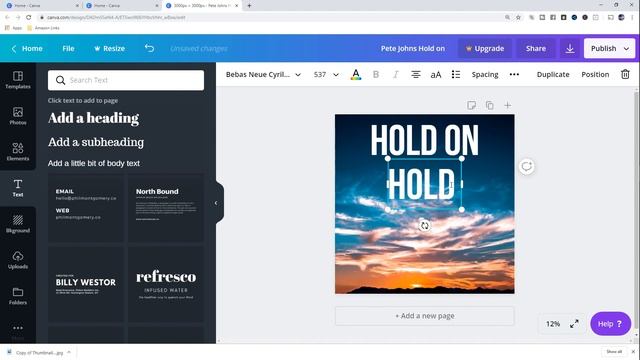The image size is (640, 360).
Task: Open a new browser tab
Action: click(x=249, y=6)
